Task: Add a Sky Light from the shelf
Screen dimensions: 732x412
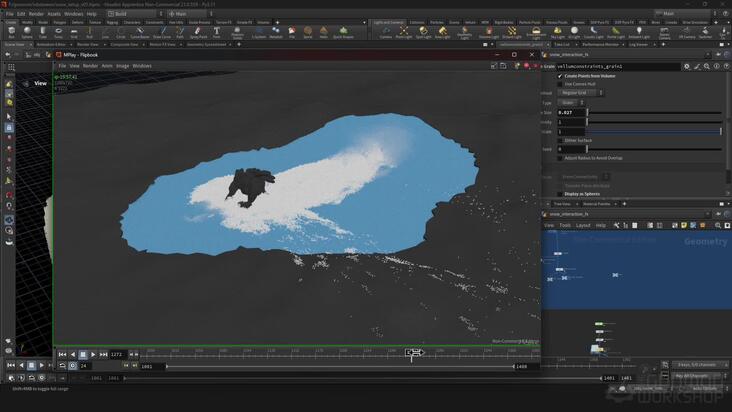Action: [557, 32]
